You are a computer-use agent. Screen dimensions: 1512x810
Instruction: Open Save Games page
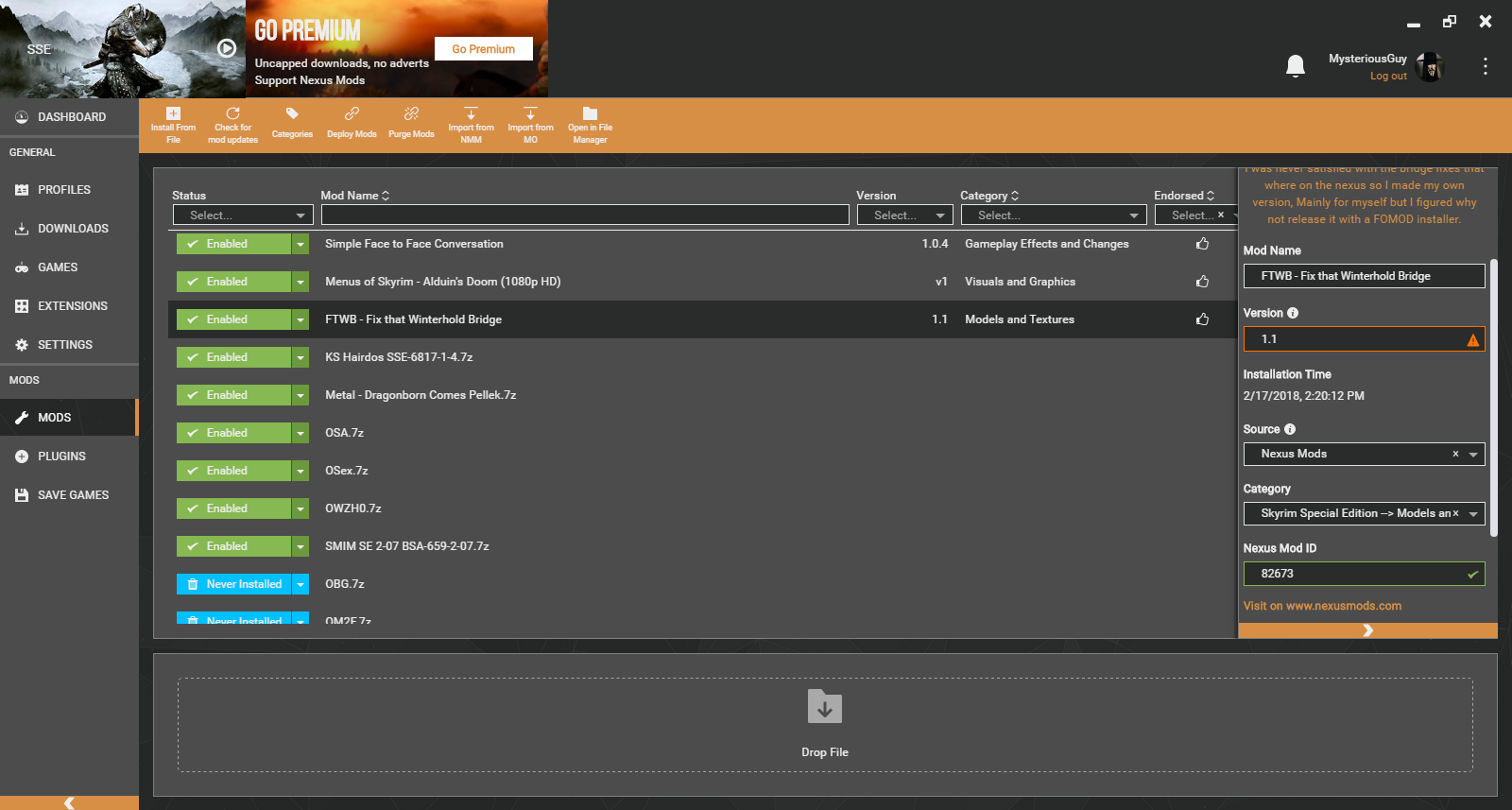pos(69,495)
